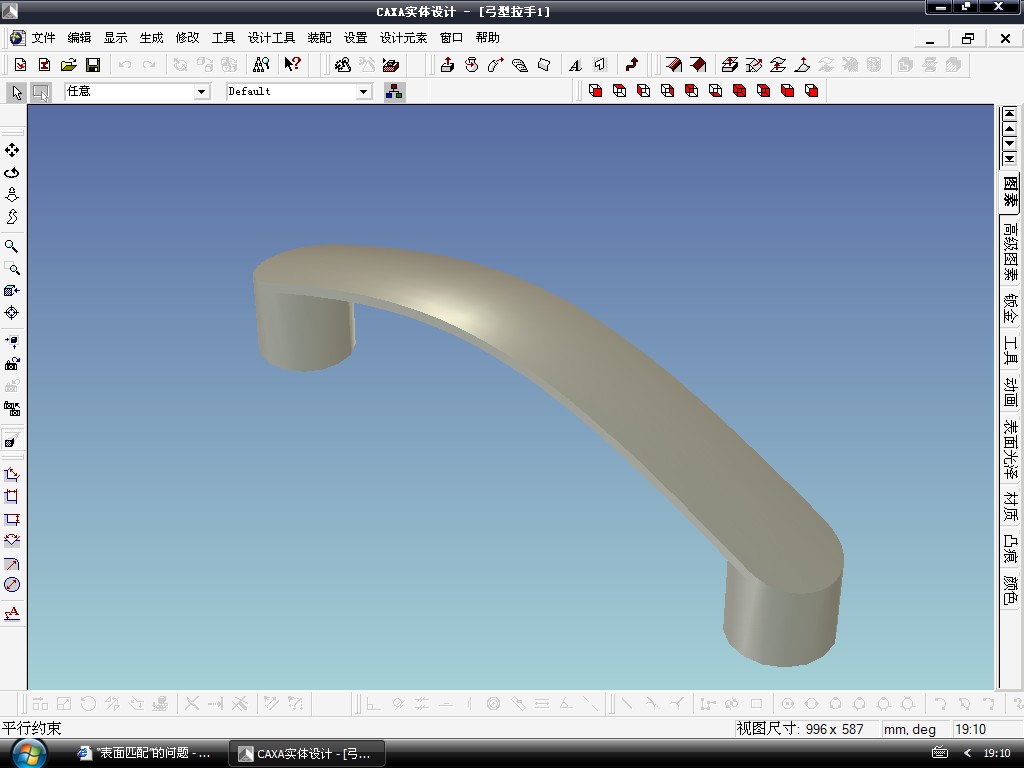The image size is (1024, 768).
Task: Open the Default configuration dropdown
Action: [x=364, y=91]
